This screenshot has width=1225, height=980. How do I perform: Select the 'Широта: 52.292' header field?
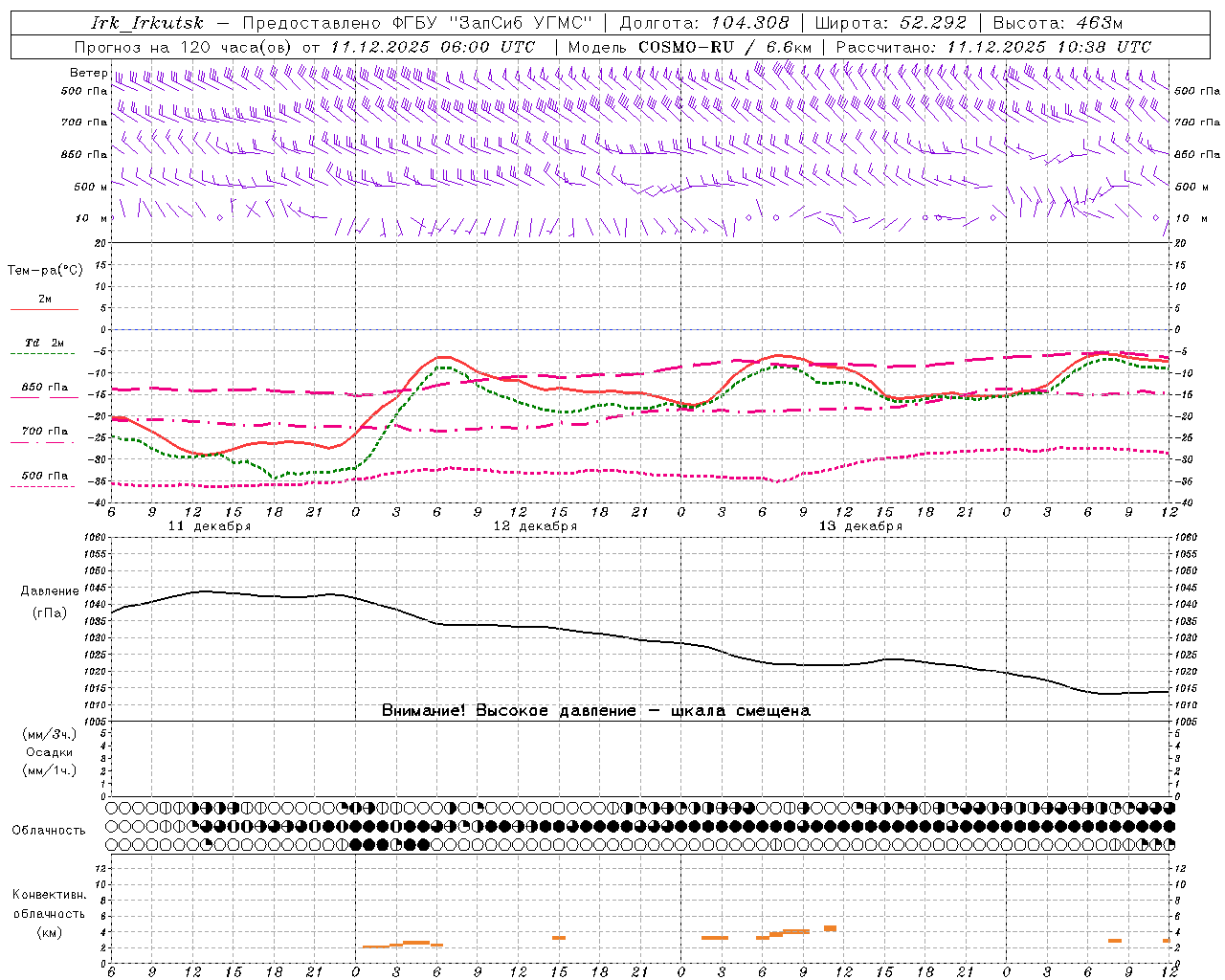pos(891,23)
